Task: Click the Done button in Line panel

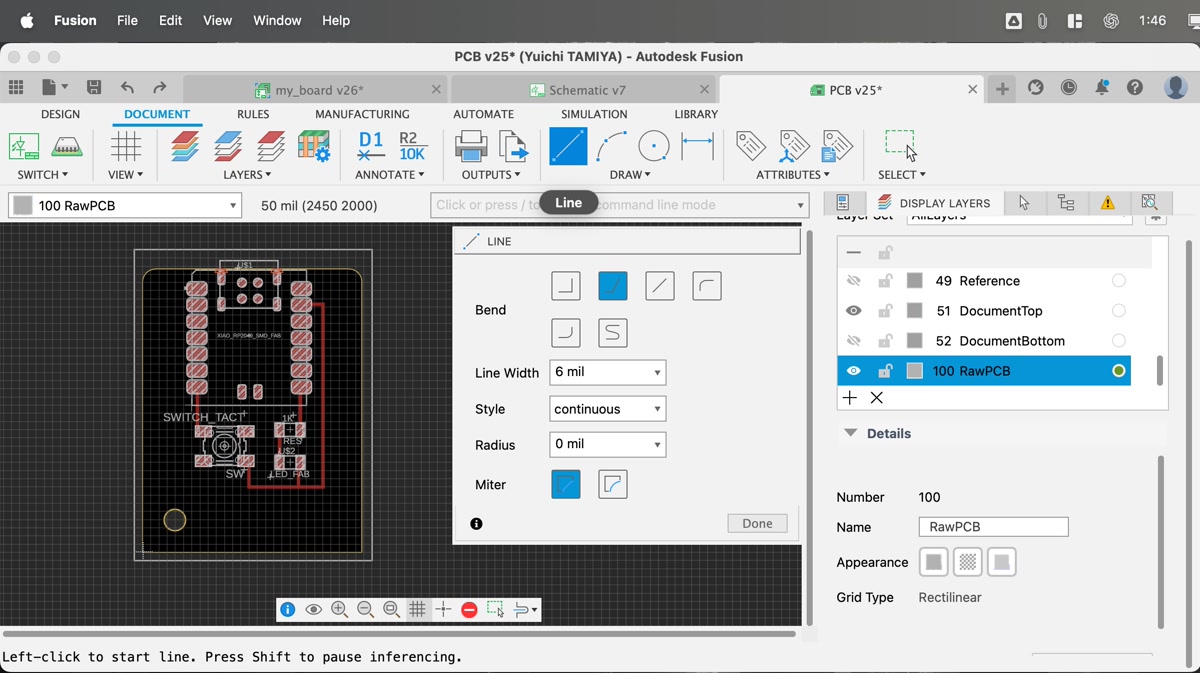Action: pyautogui.click(x=757, y=523)
